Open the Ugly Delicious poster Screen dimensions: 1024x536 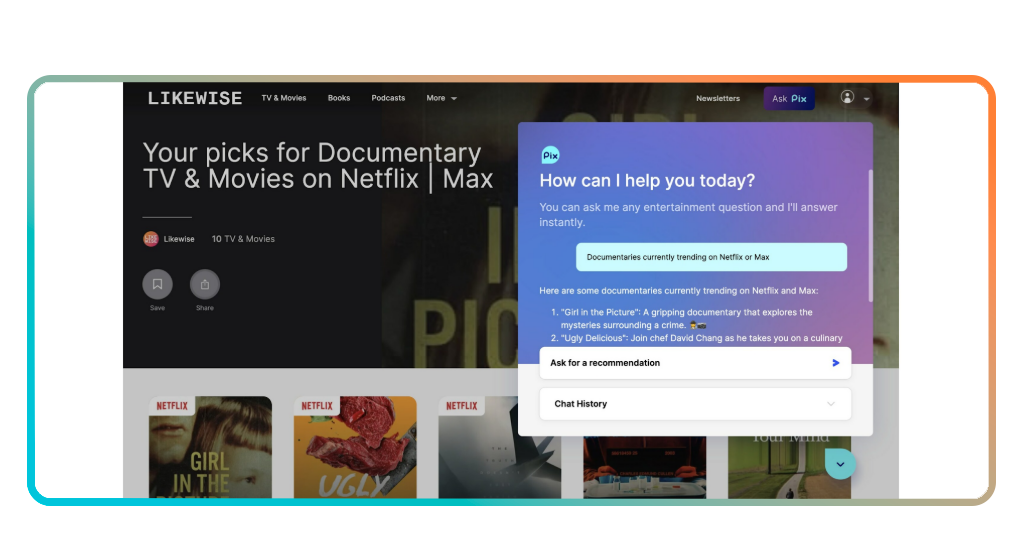[355, 448]
